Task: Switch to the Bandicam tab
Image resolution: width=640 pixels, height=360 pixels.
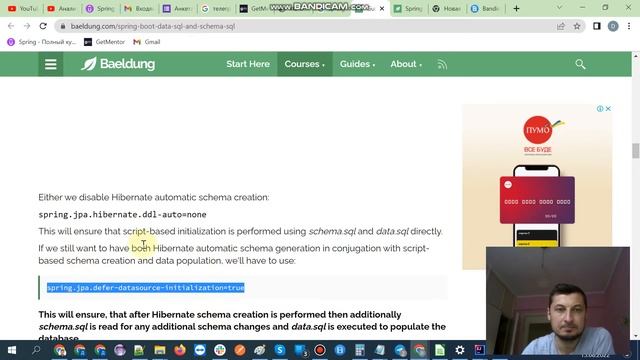Action: click(485, 9)
